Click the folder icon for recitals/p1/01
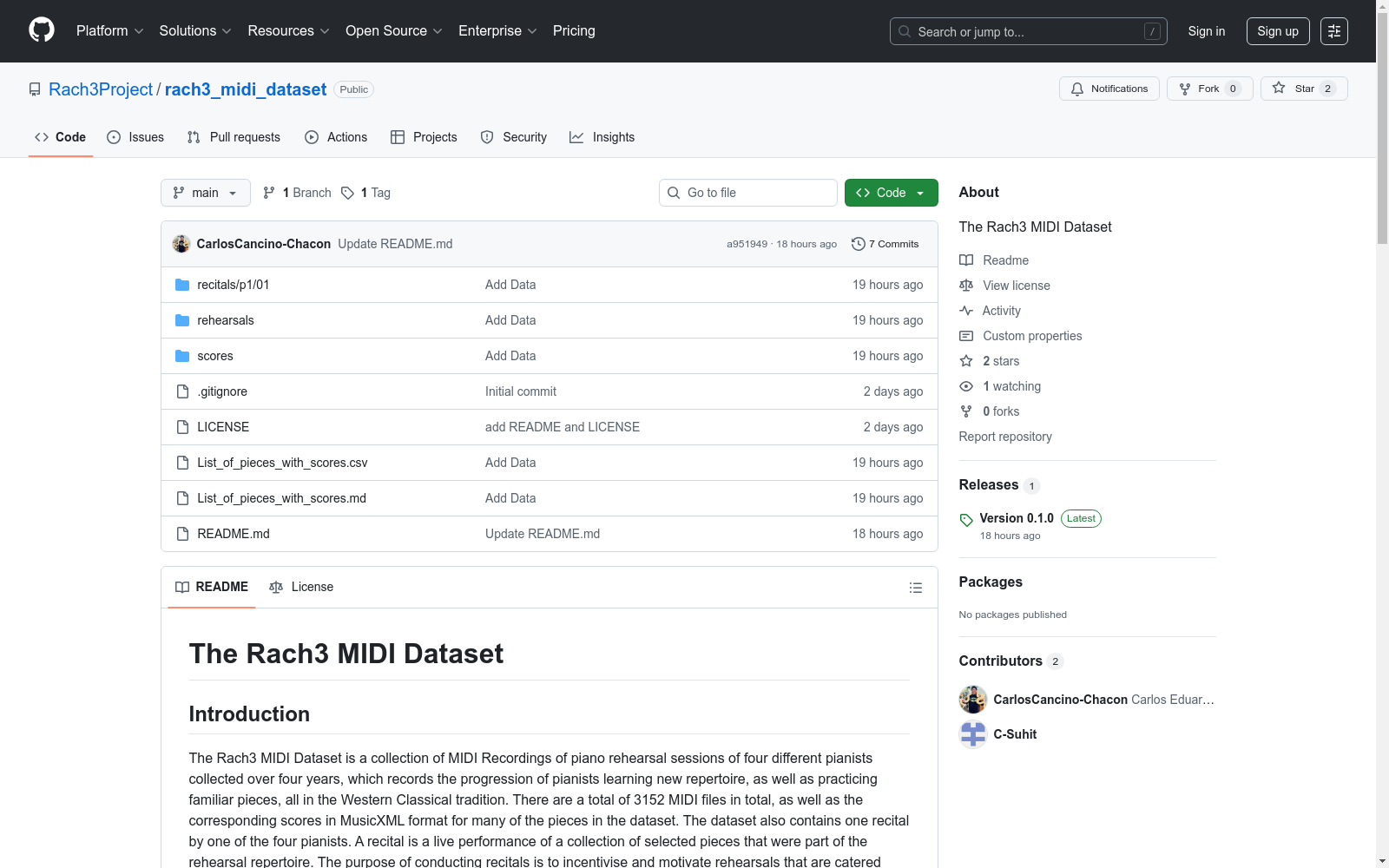The height and width of the screenshot is (868, 1389). 182,285
